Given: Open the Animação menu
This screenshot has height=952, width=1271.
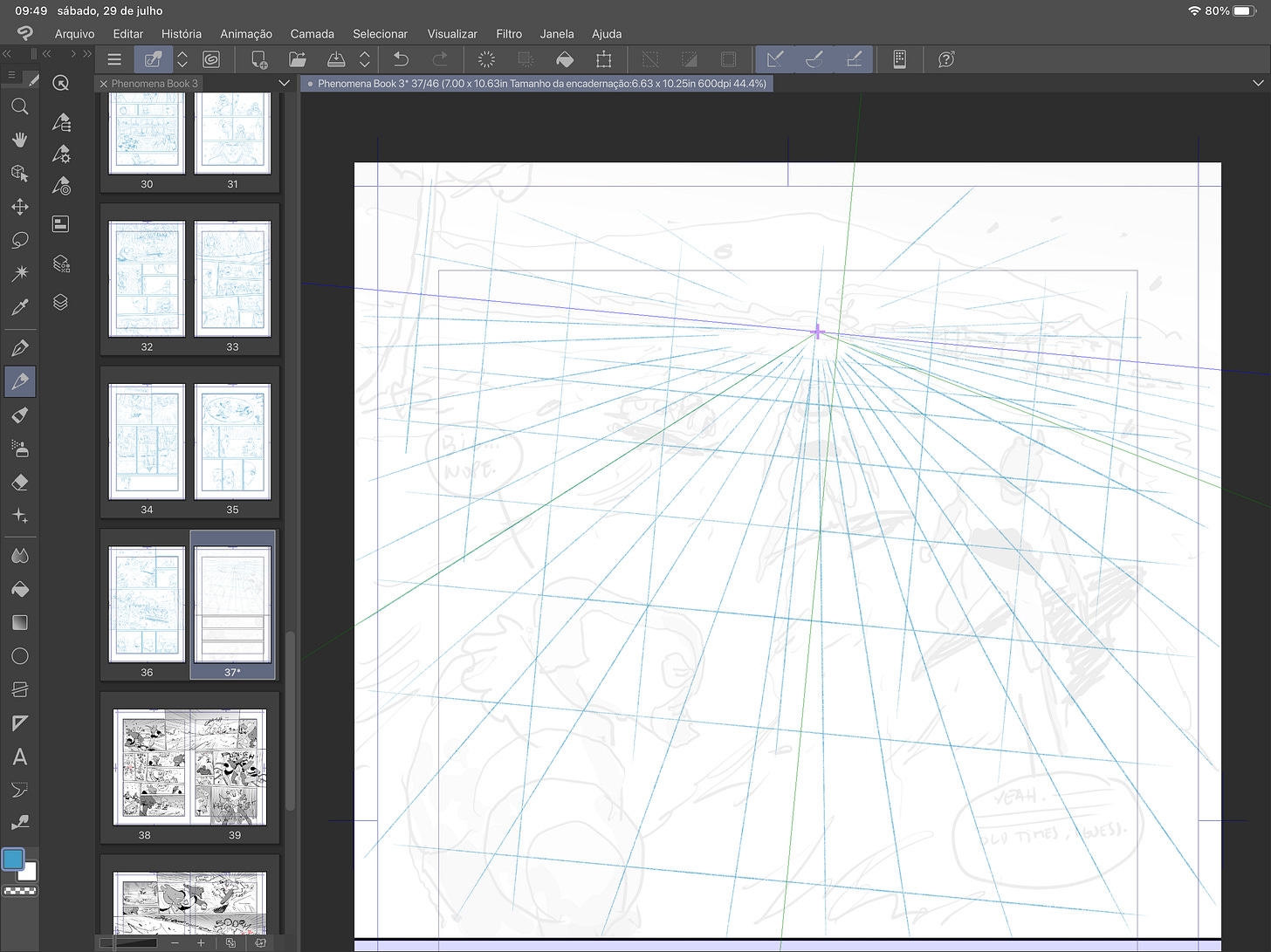Looking at the screenshot, I should 246,33.
